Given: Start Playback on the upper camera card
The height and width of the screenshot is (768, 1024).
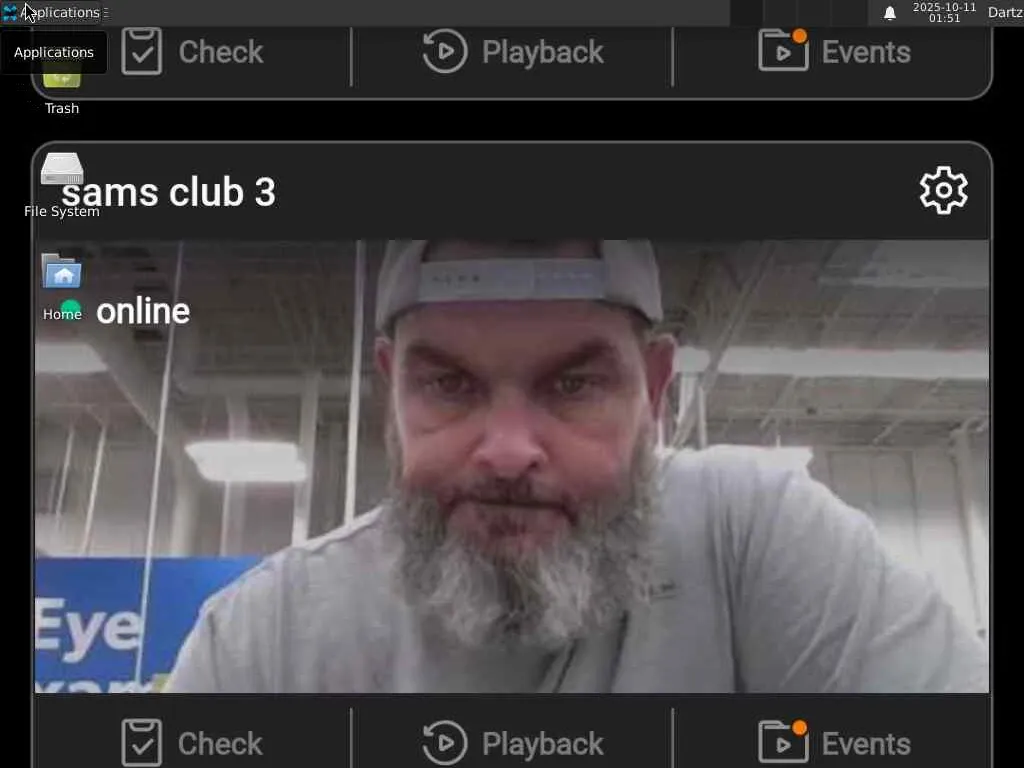Looking at the screenshot, I should coord(513,51).
